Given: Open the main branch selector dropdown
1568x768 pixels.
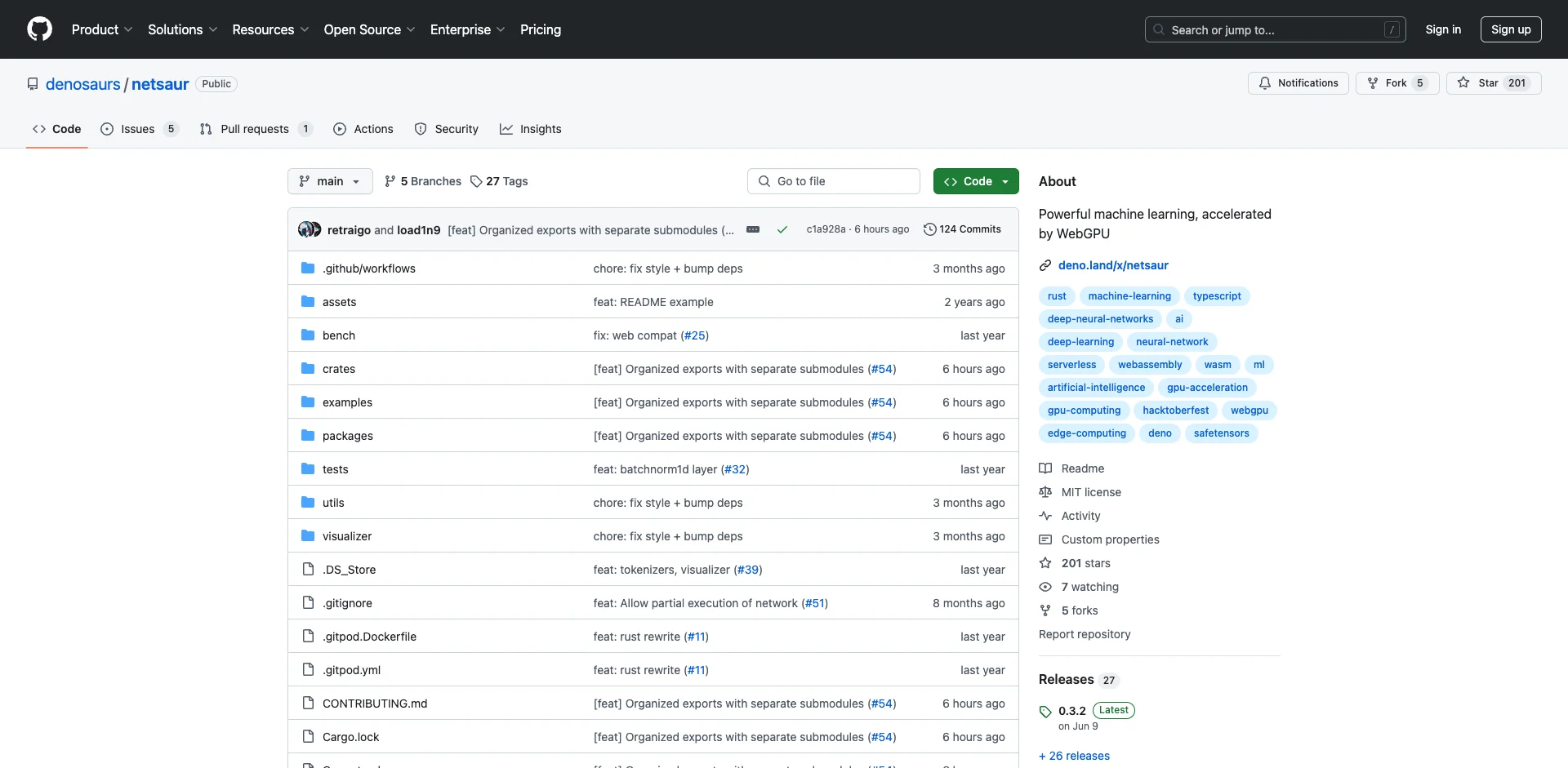Looking at the screenshot, I should [x=330, y=181].
